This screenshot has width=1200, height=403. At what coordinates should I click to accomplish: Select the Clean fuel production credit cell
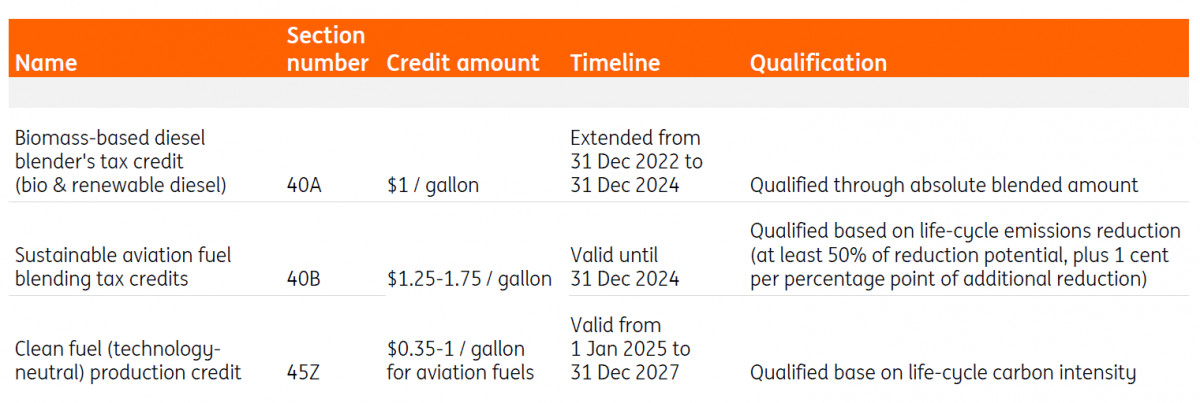click(128, 361)
